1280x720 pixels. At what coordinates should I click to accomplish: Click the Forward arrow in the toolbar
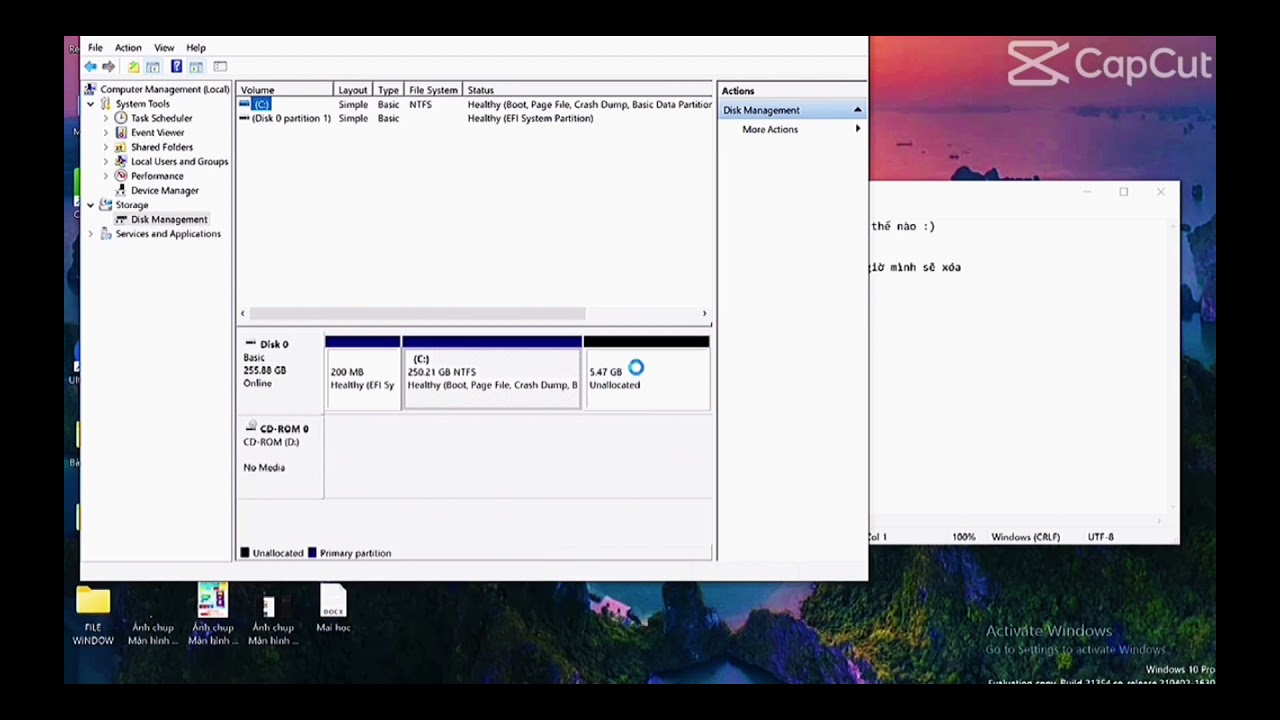pos(108,67)
